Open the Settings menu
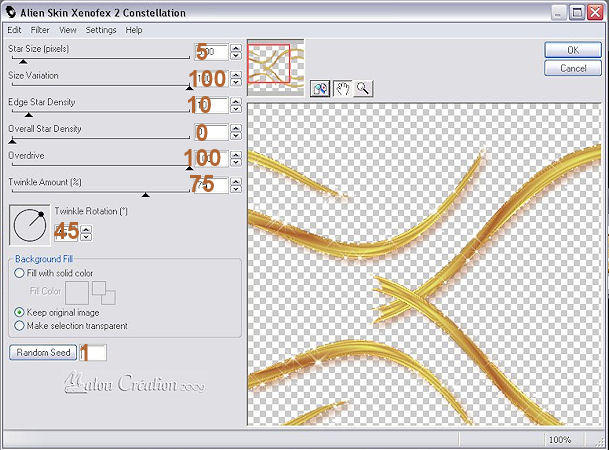 101,30
